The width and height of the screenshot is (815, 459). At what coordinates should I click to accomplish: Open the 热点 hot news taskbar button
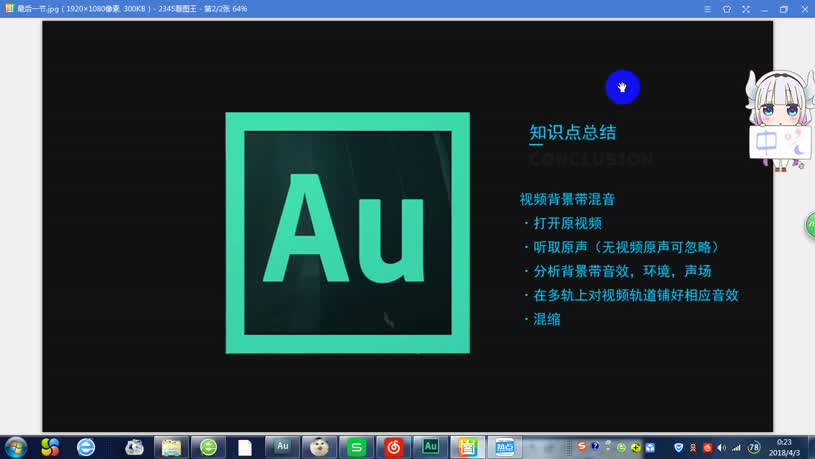(505, 447)
